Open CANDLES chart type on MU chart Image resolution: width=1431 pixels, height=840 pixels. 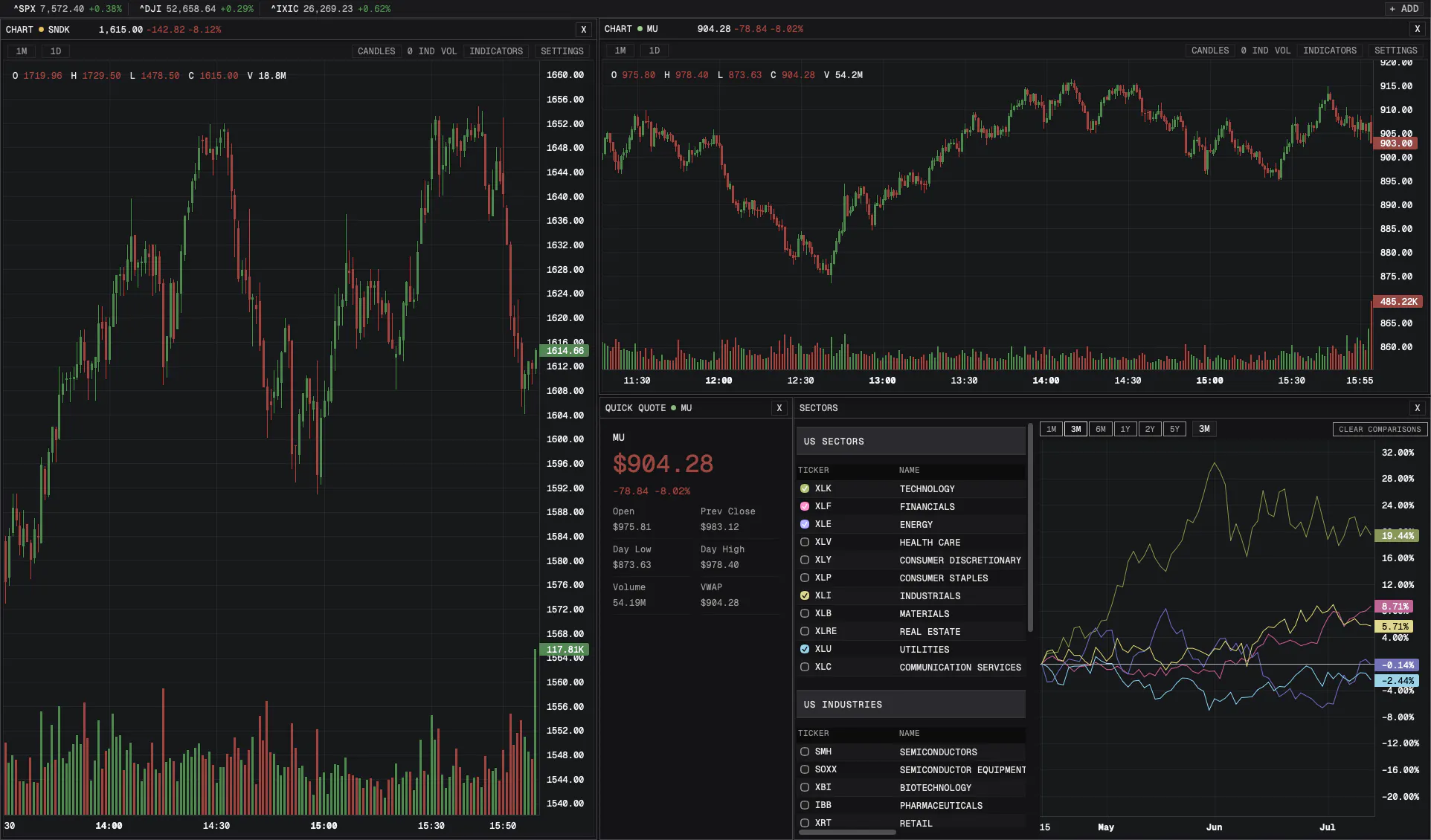coord(1210,51)
